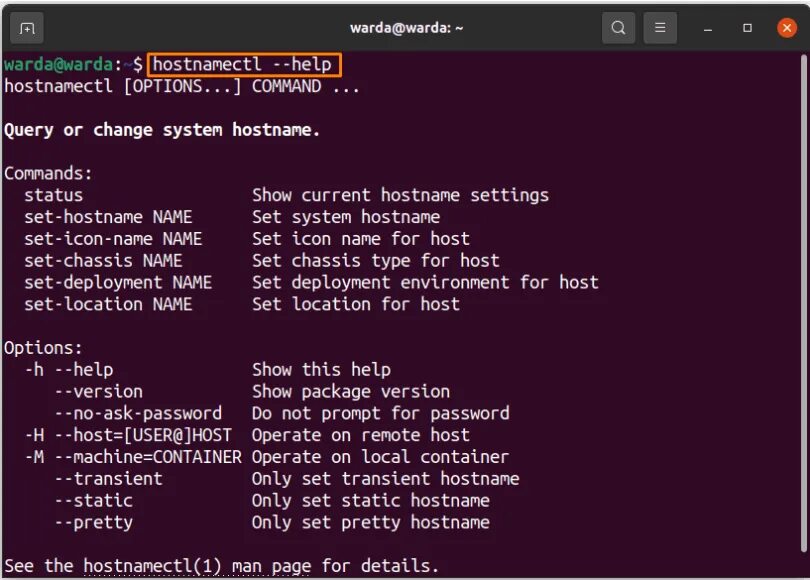Screen dimensions: 810x580
Task: Click 'Set icon name for host' description
Action: pyautogui.click(x=361, y=239)
